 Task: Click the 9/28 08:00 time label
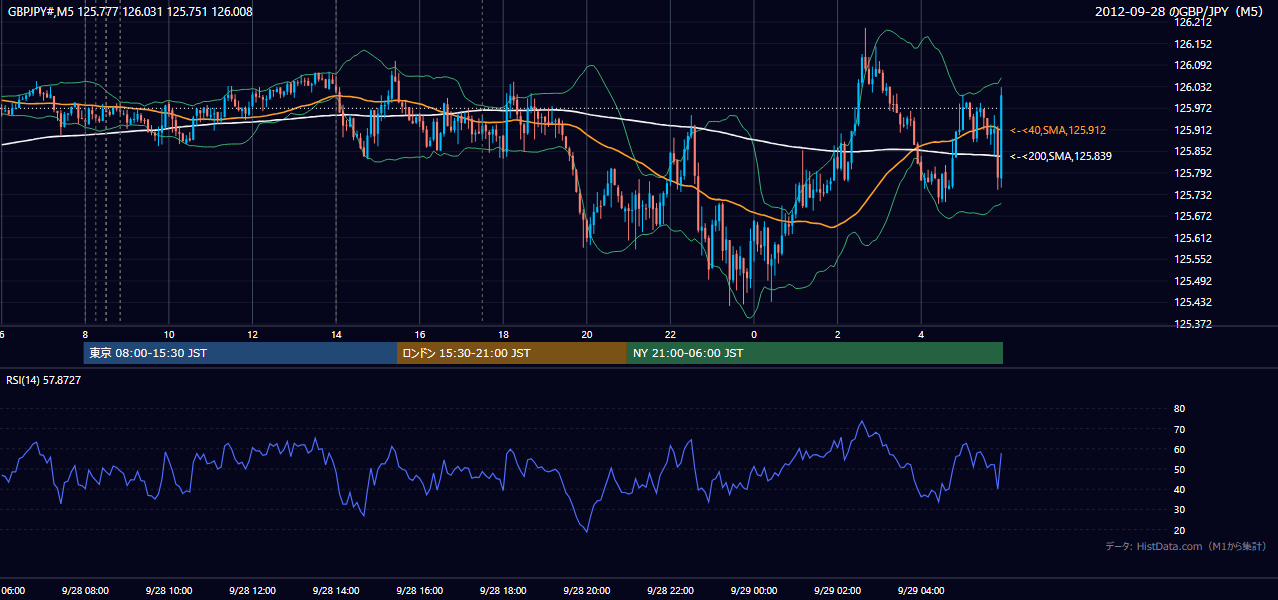point(85,590)
